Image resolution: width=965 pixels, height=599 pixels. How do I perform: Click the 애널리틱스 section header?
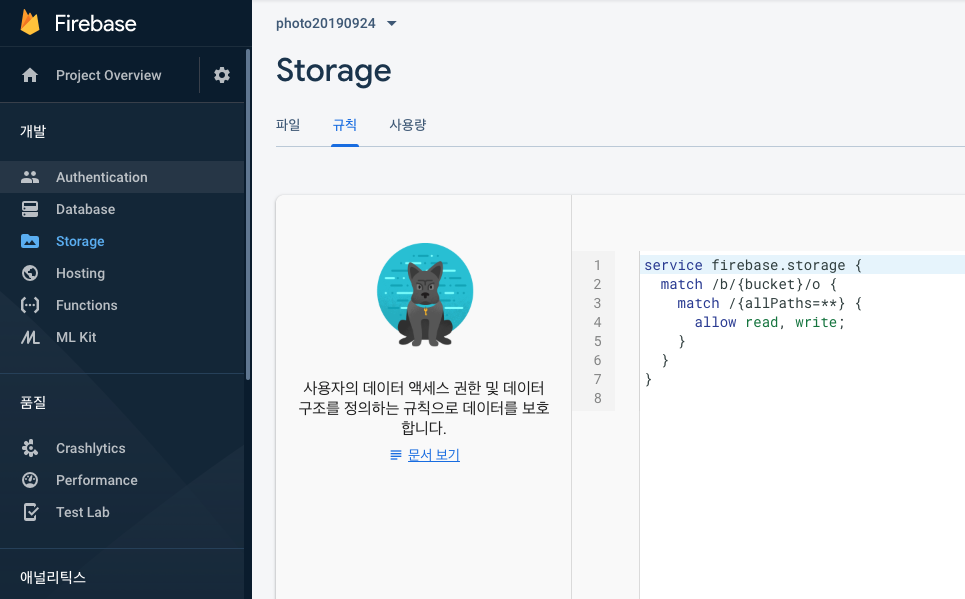(53, 577)
